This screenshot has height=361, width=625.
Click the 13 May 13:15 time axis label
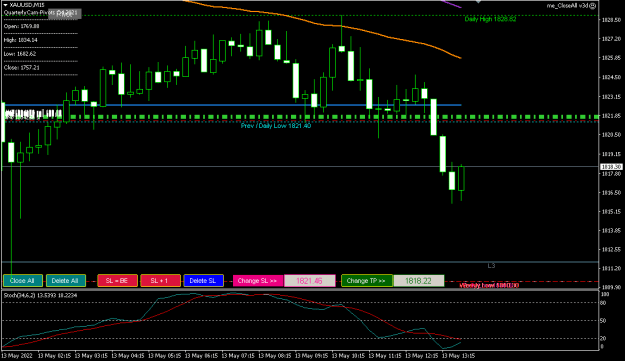458,355
